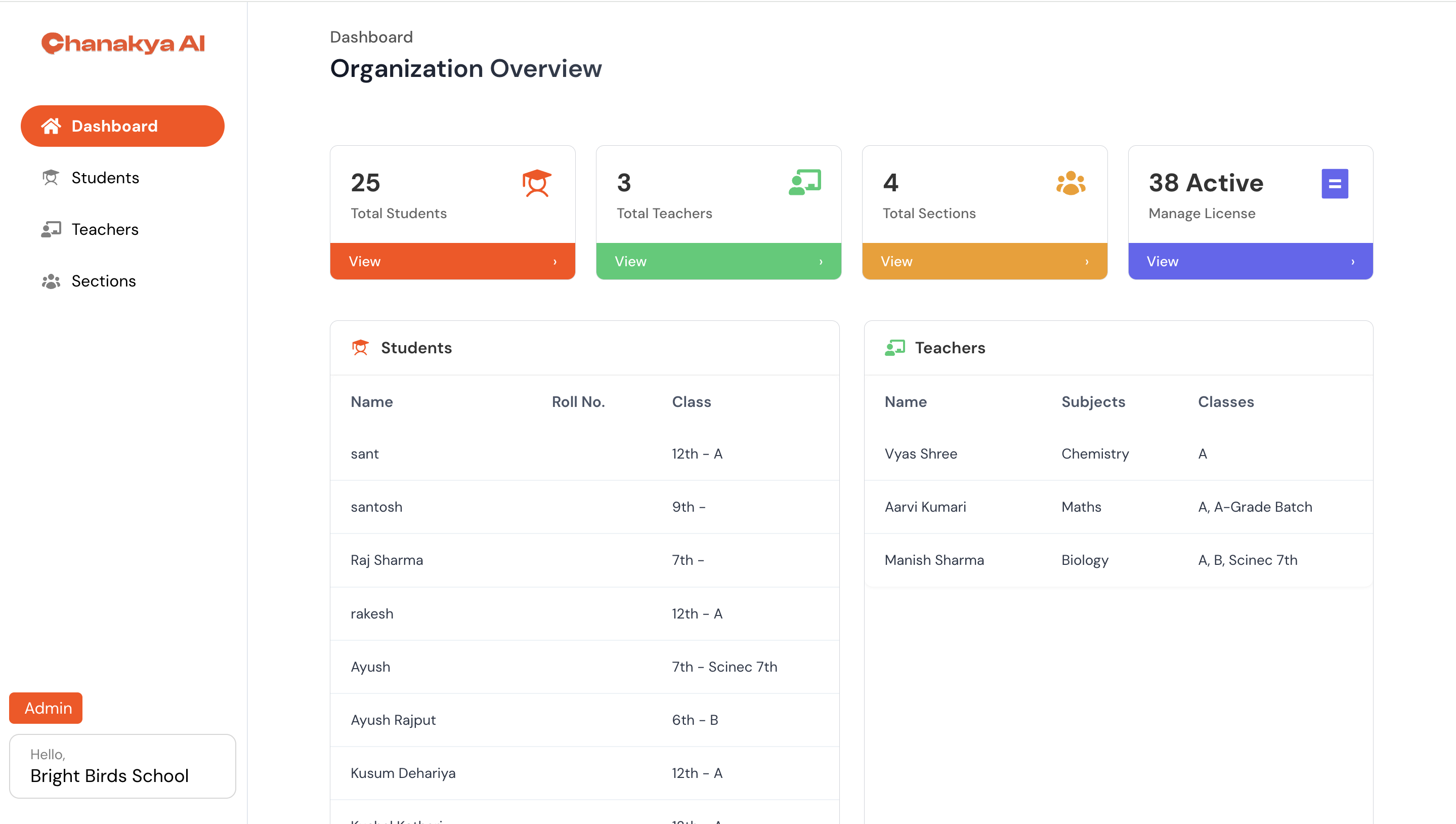Select teacher row 'Aarvi Kumari'
The image size is (1456, 824).
[x=1118, y=507]
